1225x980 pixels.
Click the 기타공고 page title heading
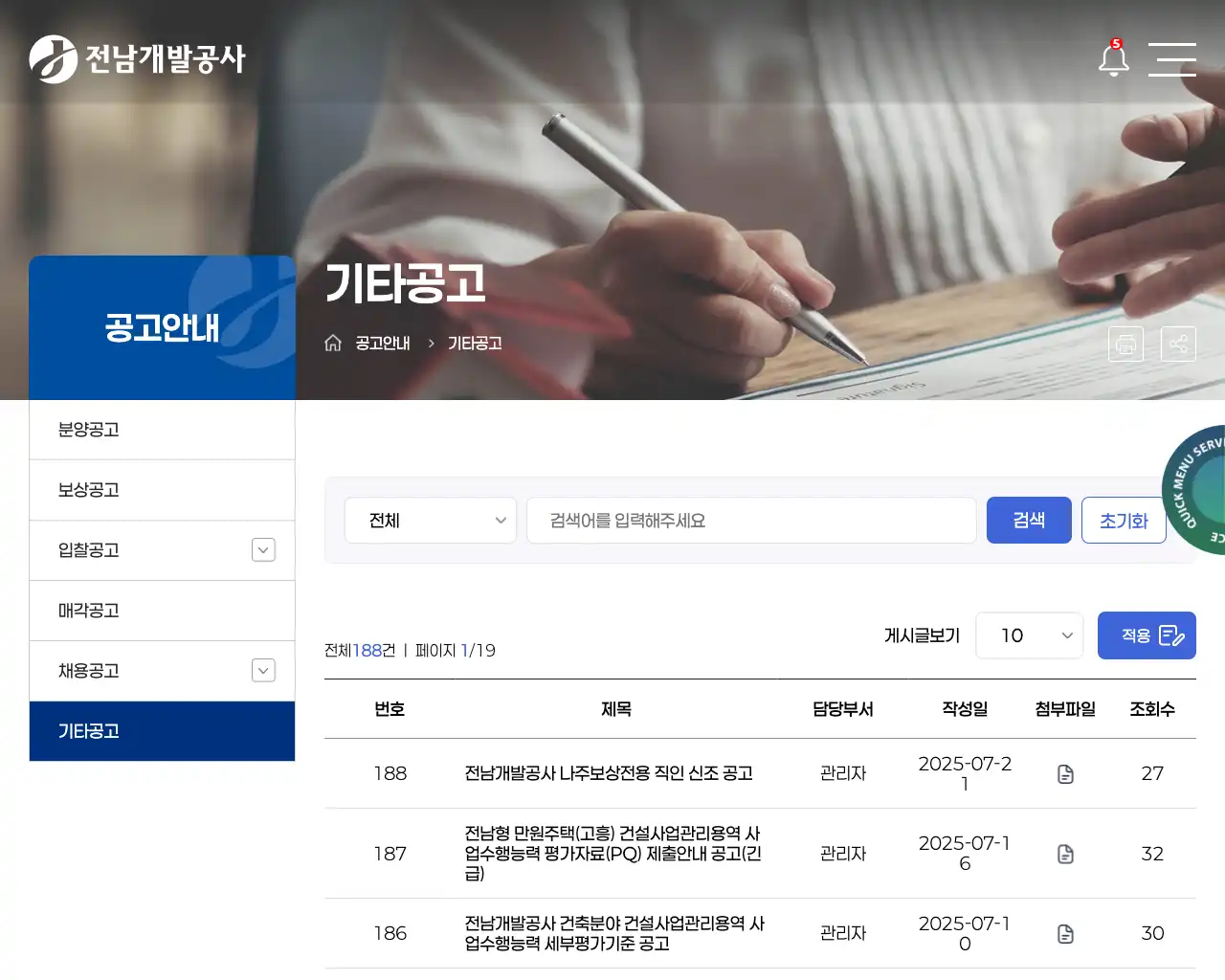[x=406, y=283]
